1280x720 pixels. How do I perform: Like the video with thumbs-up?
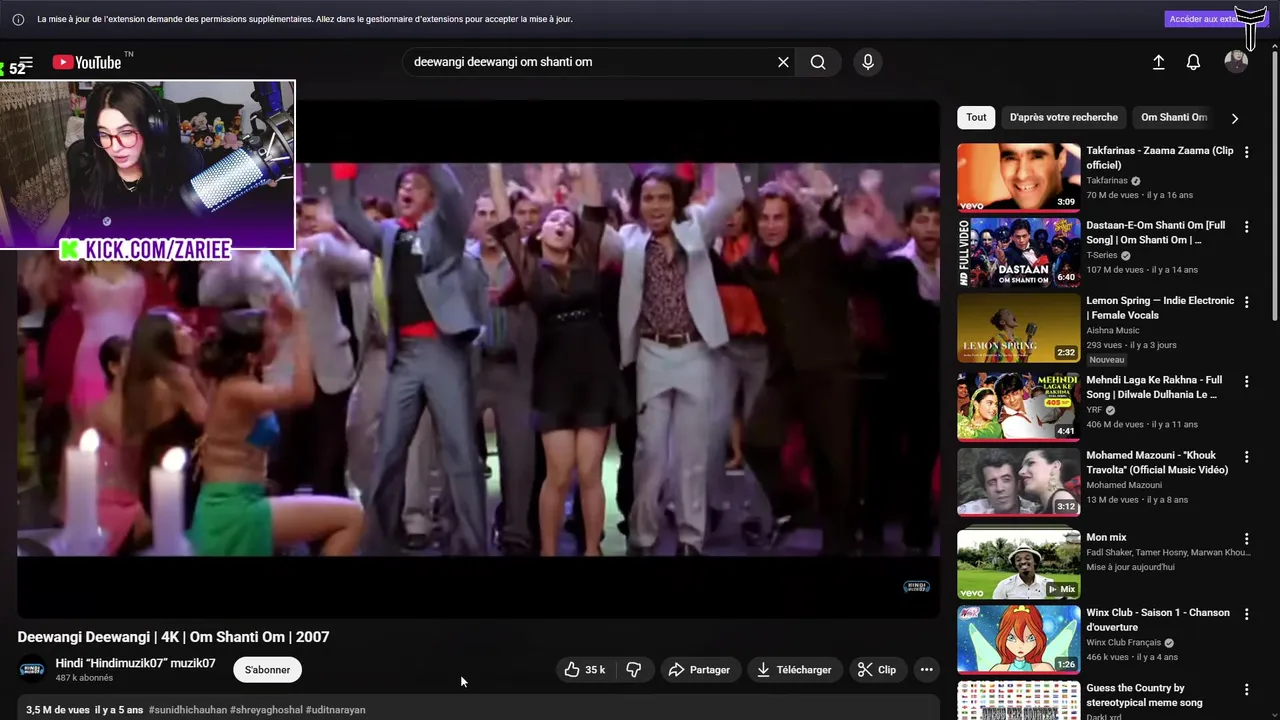coord(585,670)
